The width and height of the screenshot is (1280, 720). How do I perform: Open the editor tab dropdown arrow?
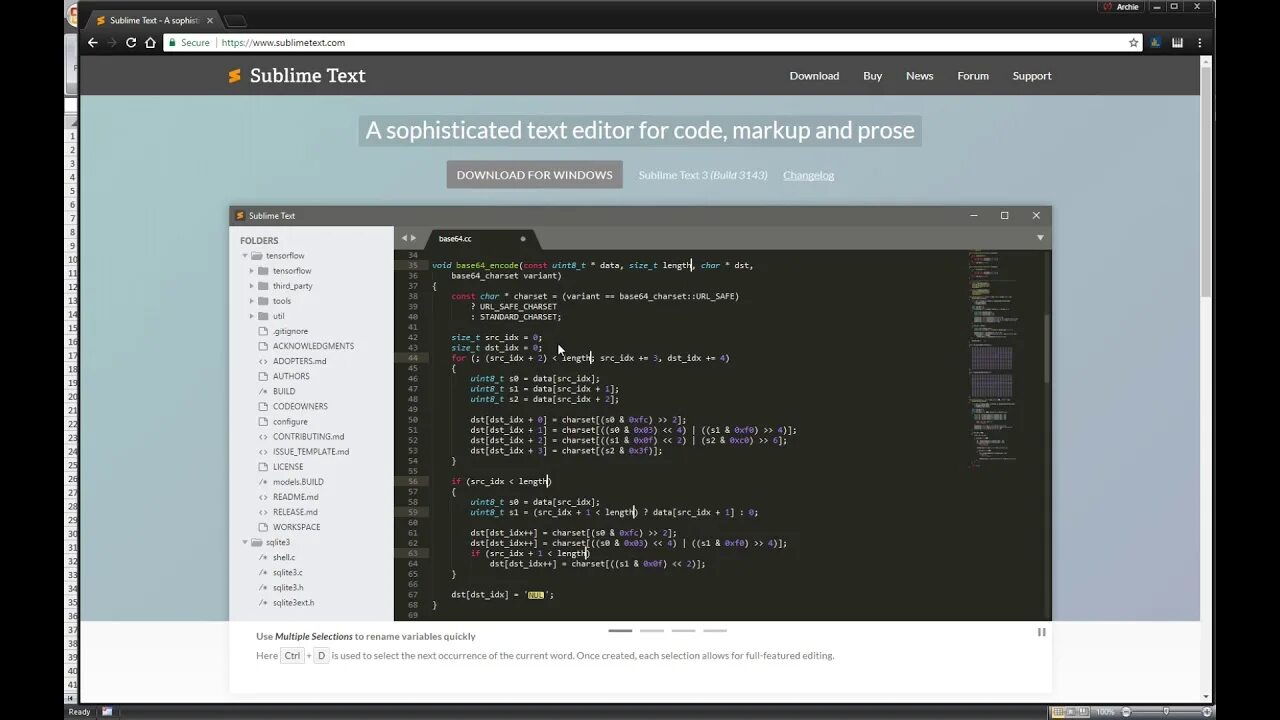tap(1040, 238)
